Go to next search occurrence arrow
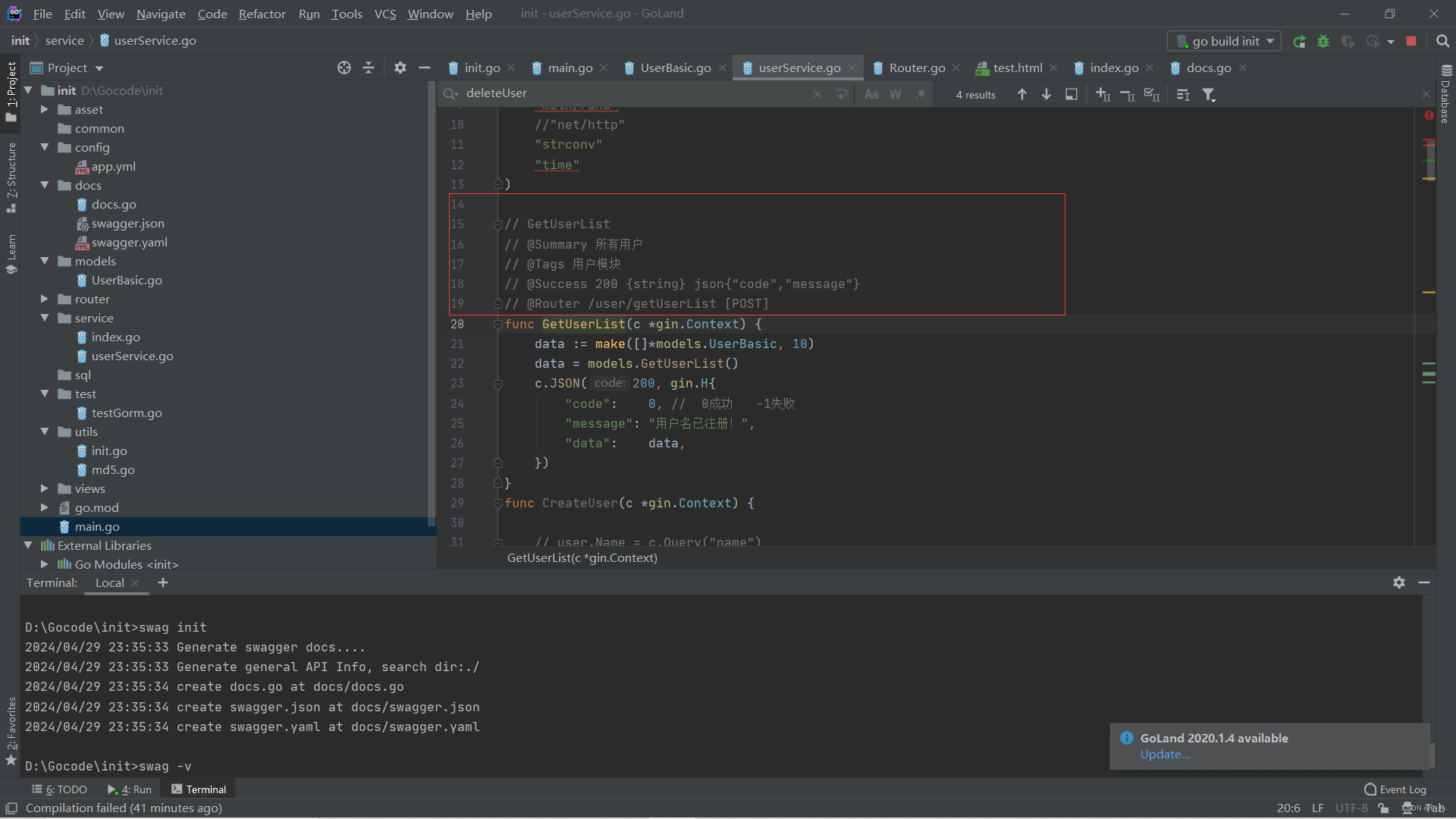 1046,94
